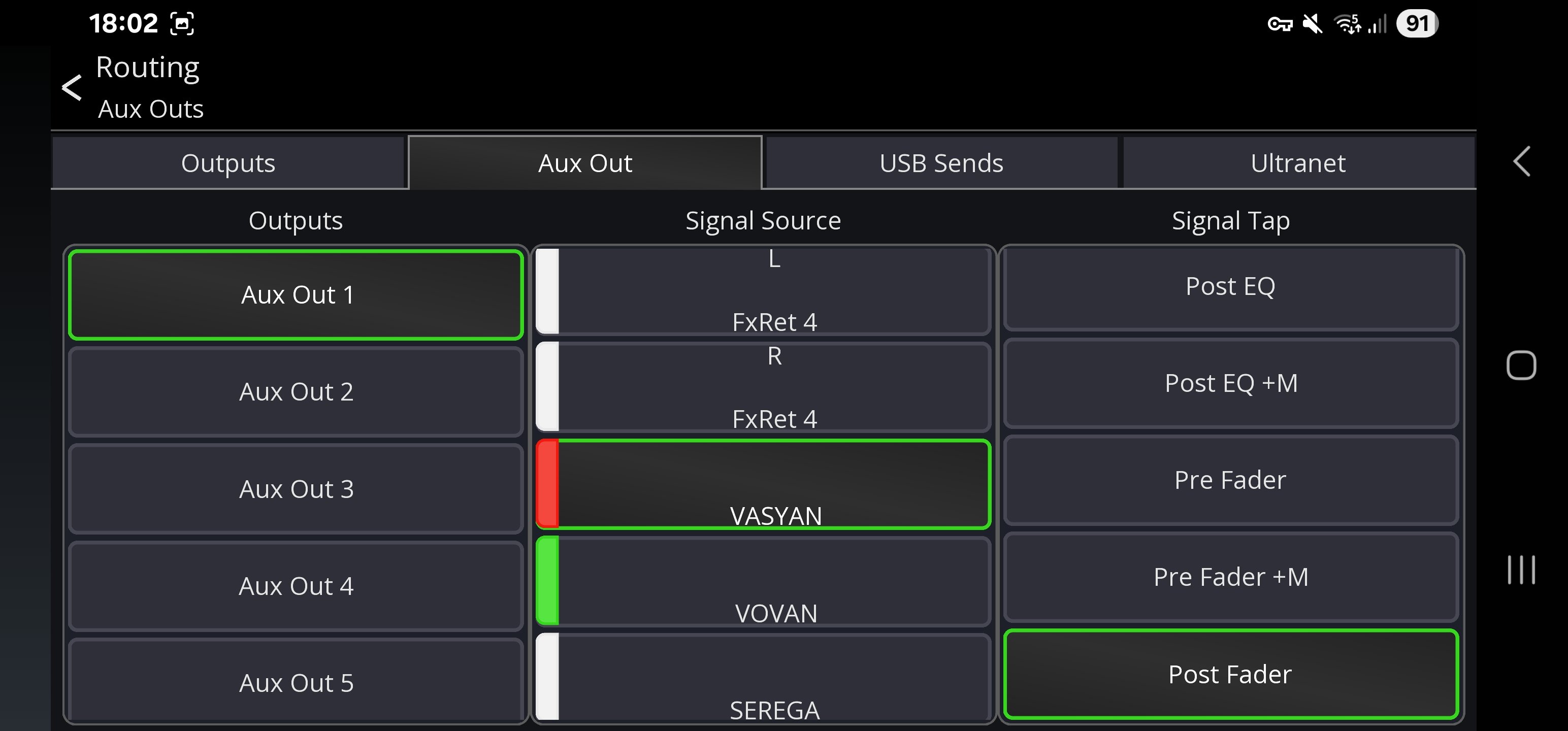Screen dimensions: 1568x731
Task: Switch to the Ultranet tab
Action: click(x=1298, y=163)
